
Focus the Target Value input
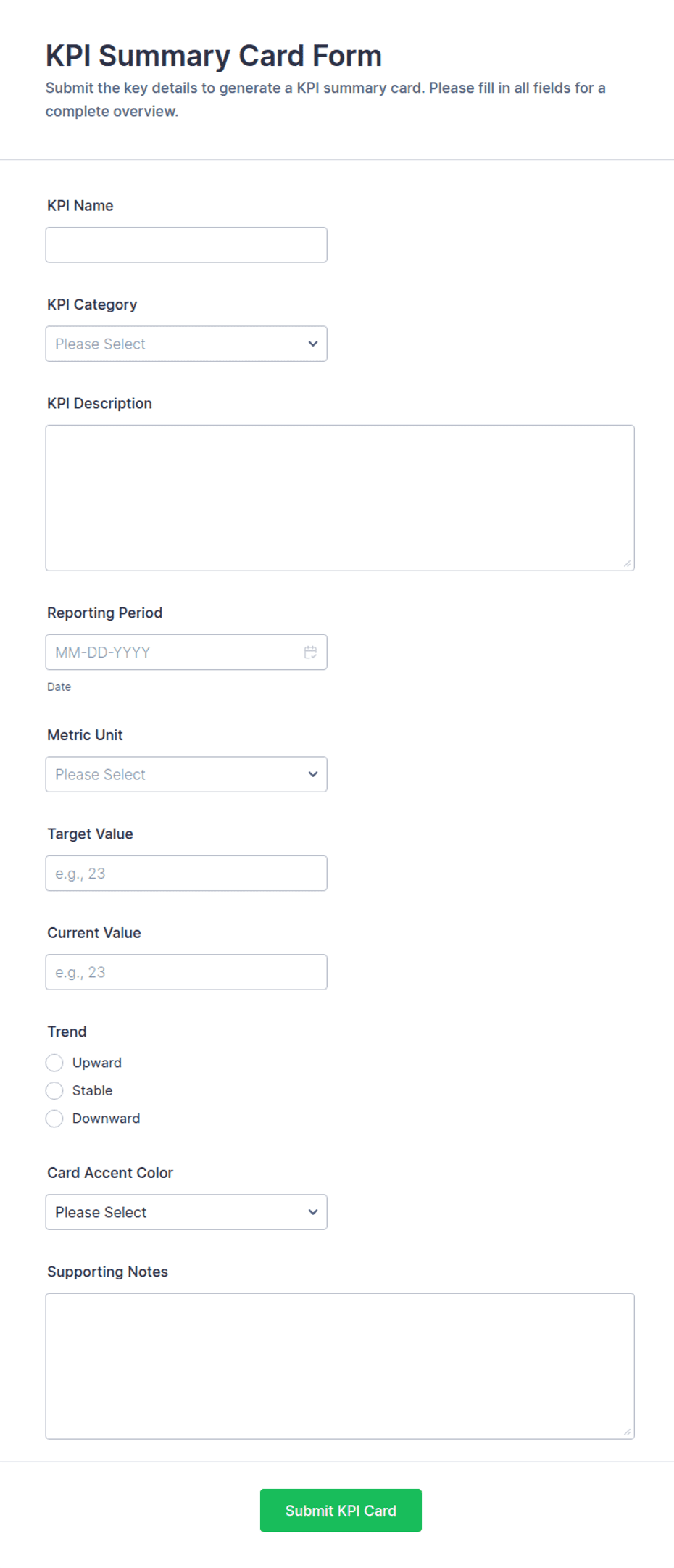pyautogui.click(x=186, y=874)
